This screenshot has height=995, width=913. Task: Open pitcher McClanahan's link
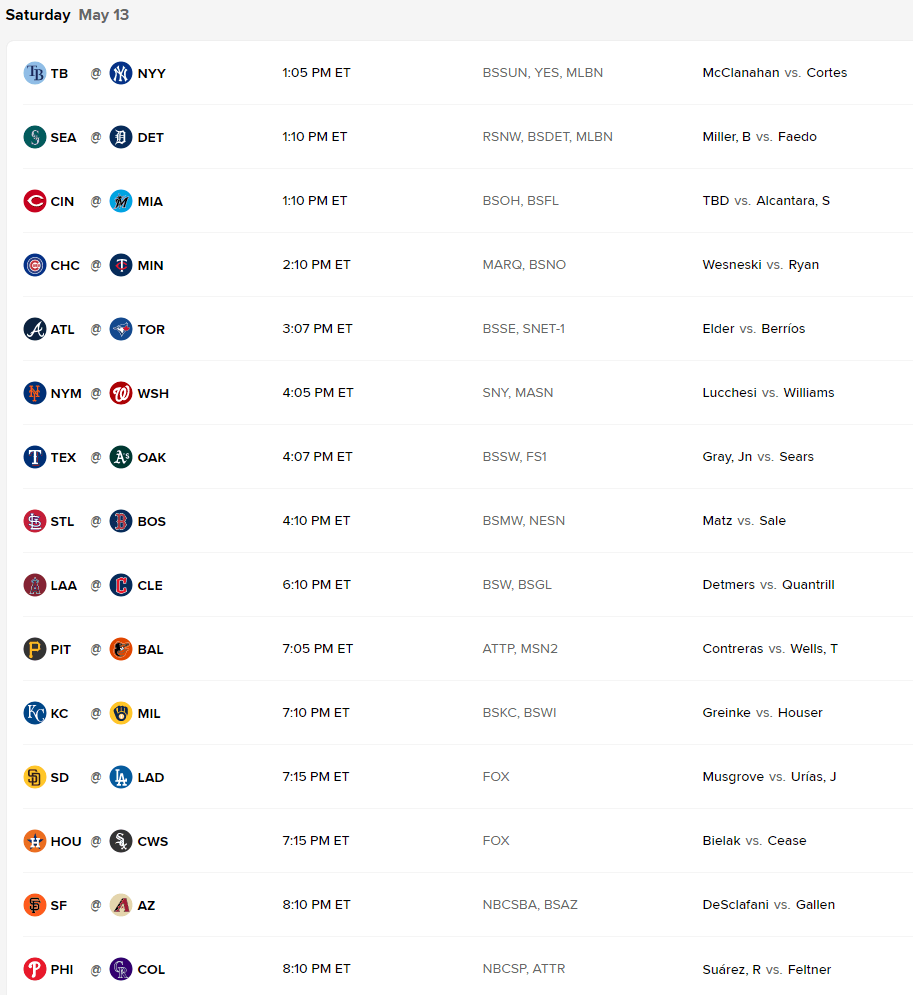point(740,72)
